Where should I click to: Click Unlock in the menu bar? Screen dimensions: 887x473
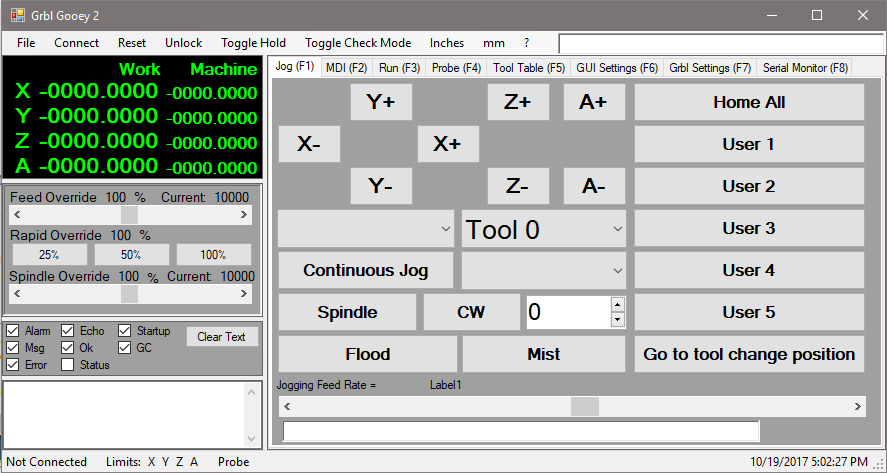(x=183, y=43)
